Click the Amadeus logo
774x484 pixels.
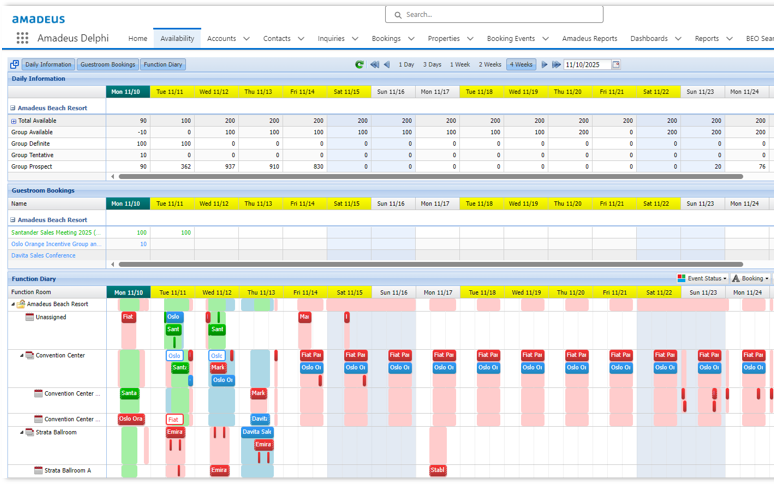pyautogui.click(x=39, y=19)
